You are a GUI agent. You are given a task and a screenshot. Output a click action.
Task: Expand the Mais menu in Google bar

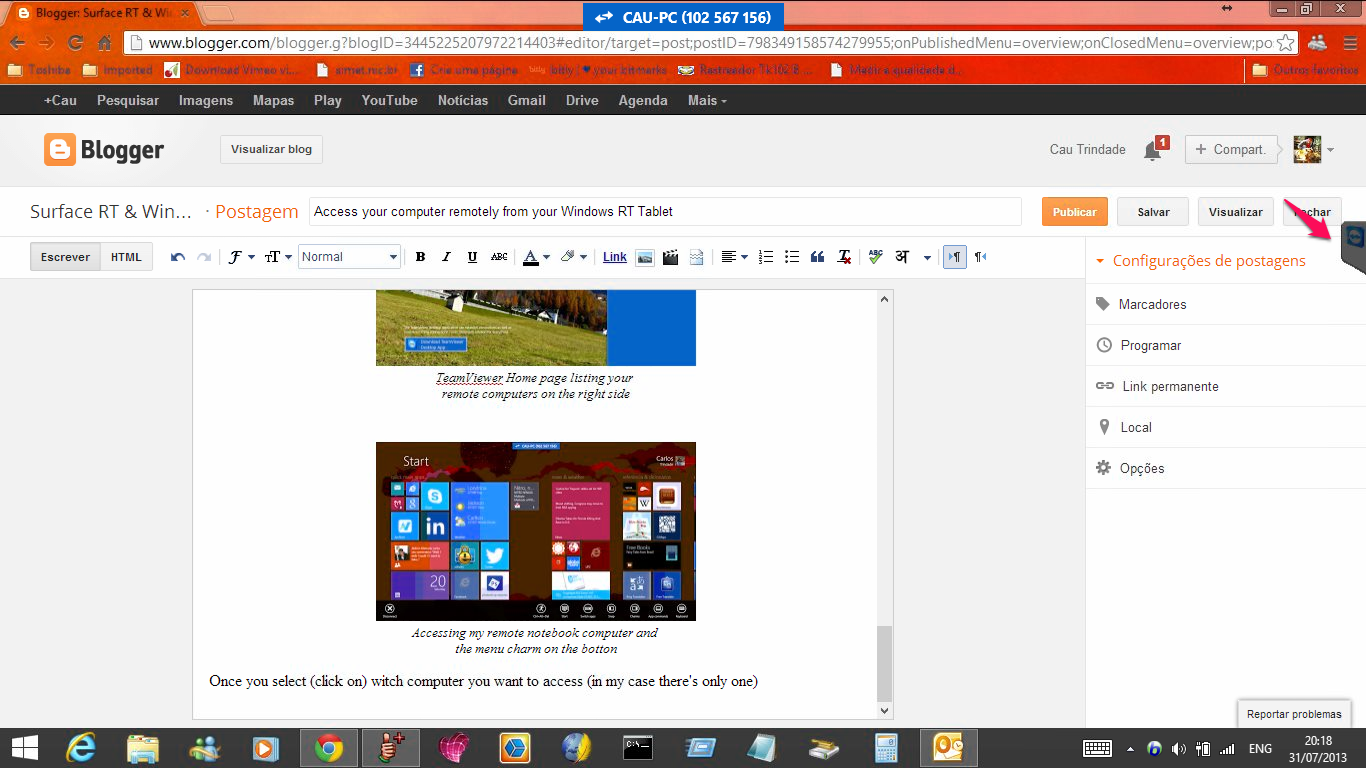(x=707, y=100)
